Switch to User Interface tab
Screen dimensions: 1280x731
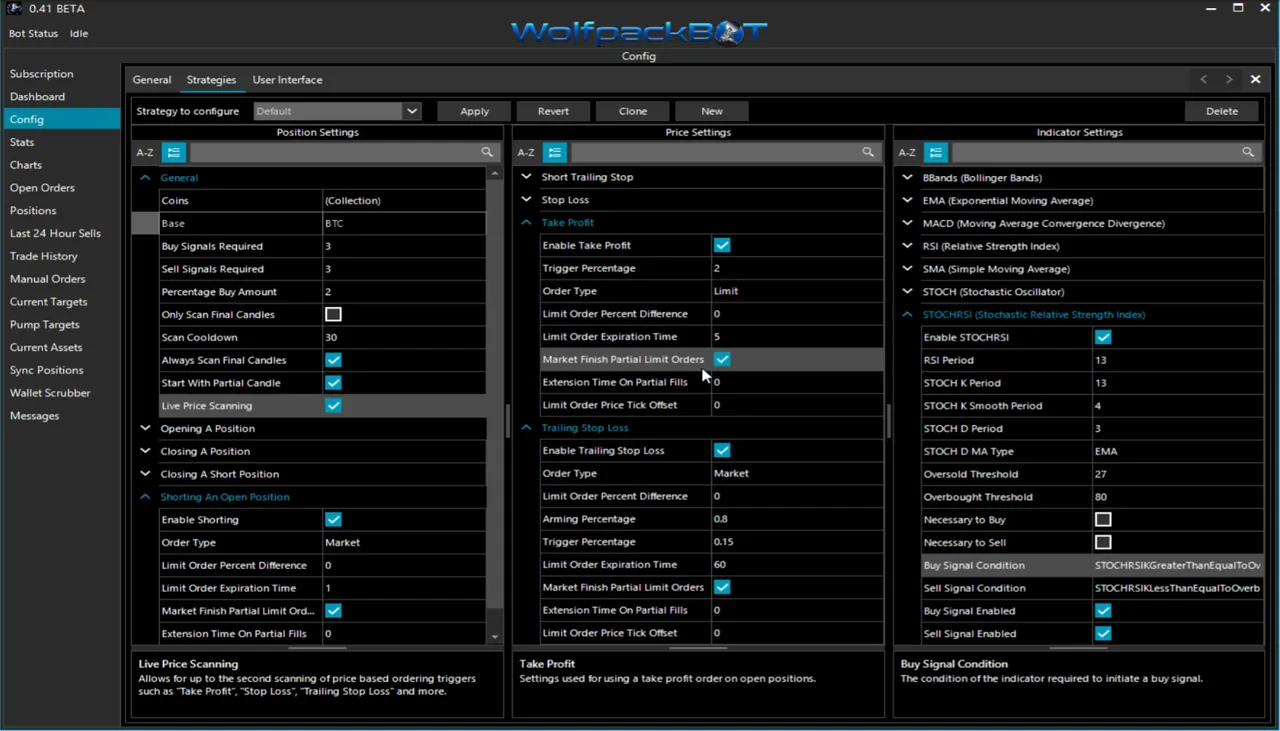(287, 80)
